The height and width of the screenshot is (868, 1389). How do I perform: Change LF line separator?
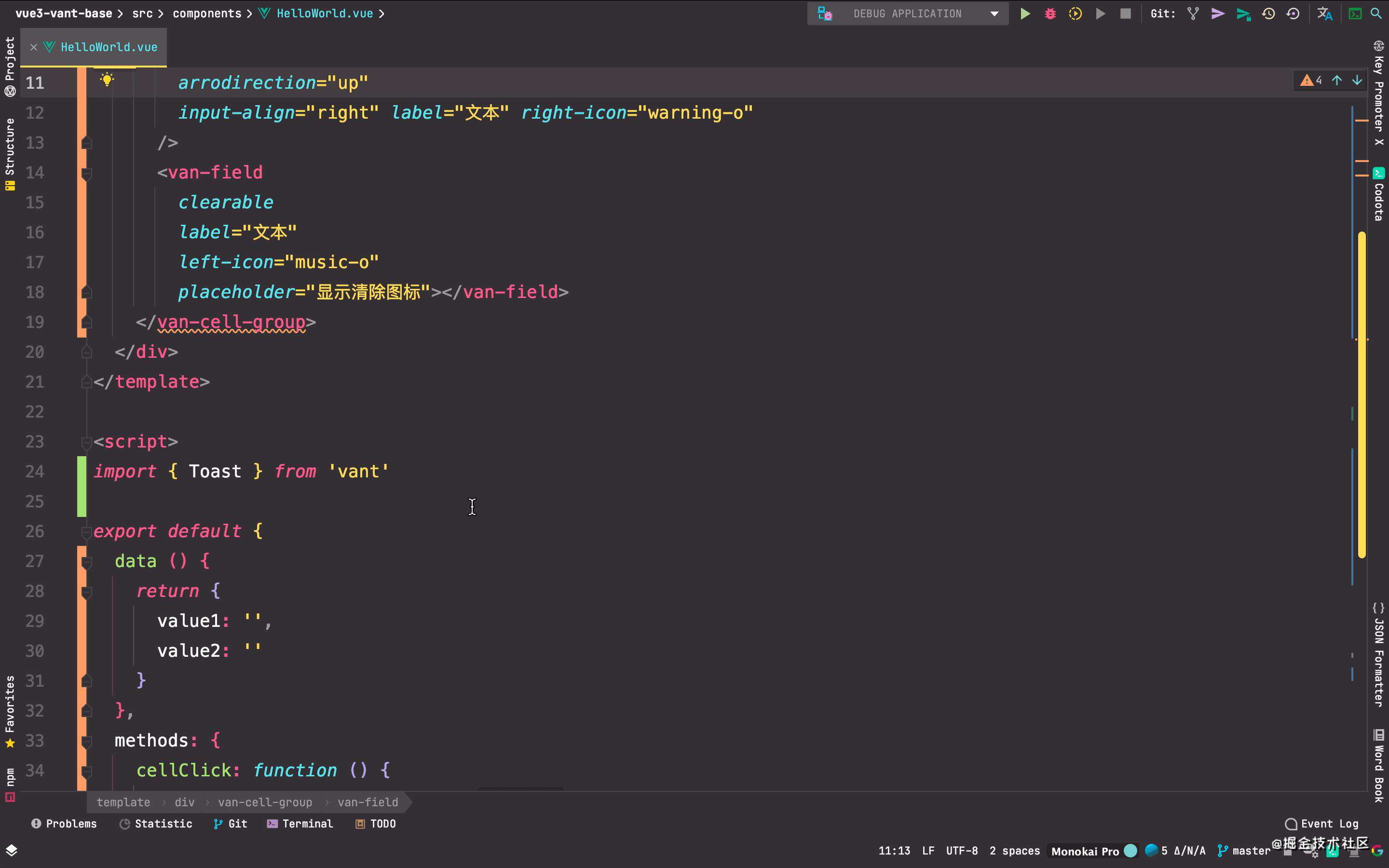[928, 851]
